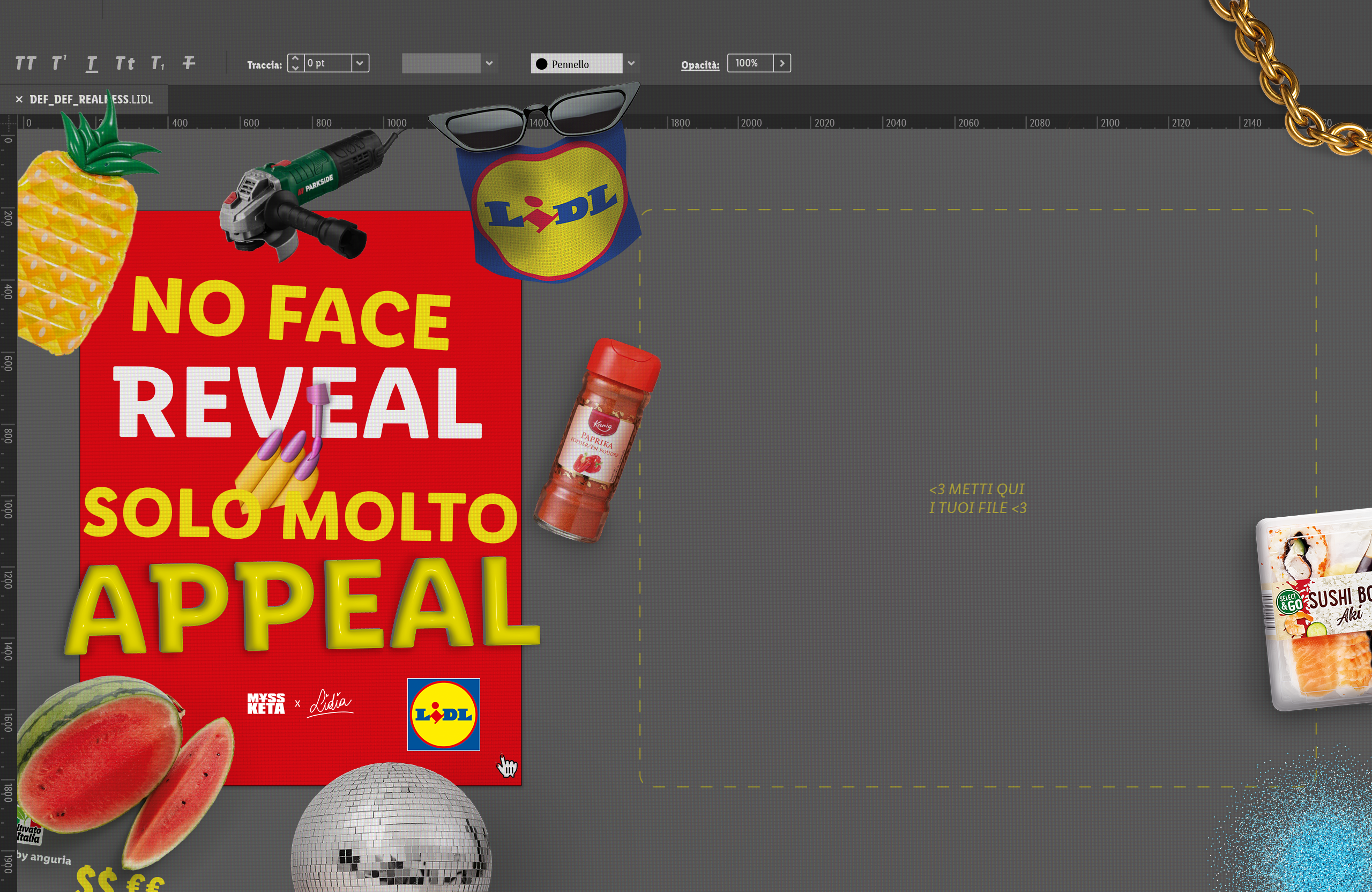
Task: Toggle the All Caps (TT) text style
Action: [26, 63]
